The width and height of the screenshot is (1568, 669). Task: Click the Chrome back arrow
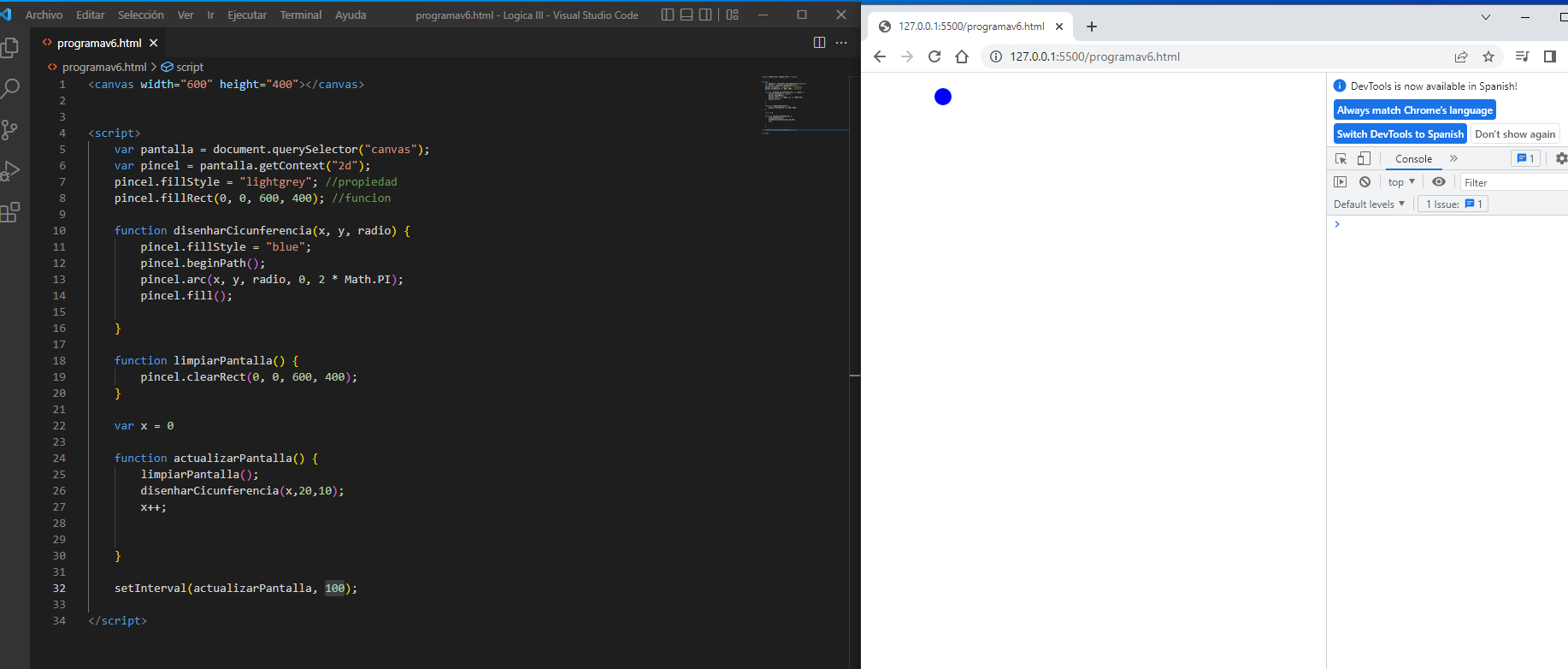880,56
